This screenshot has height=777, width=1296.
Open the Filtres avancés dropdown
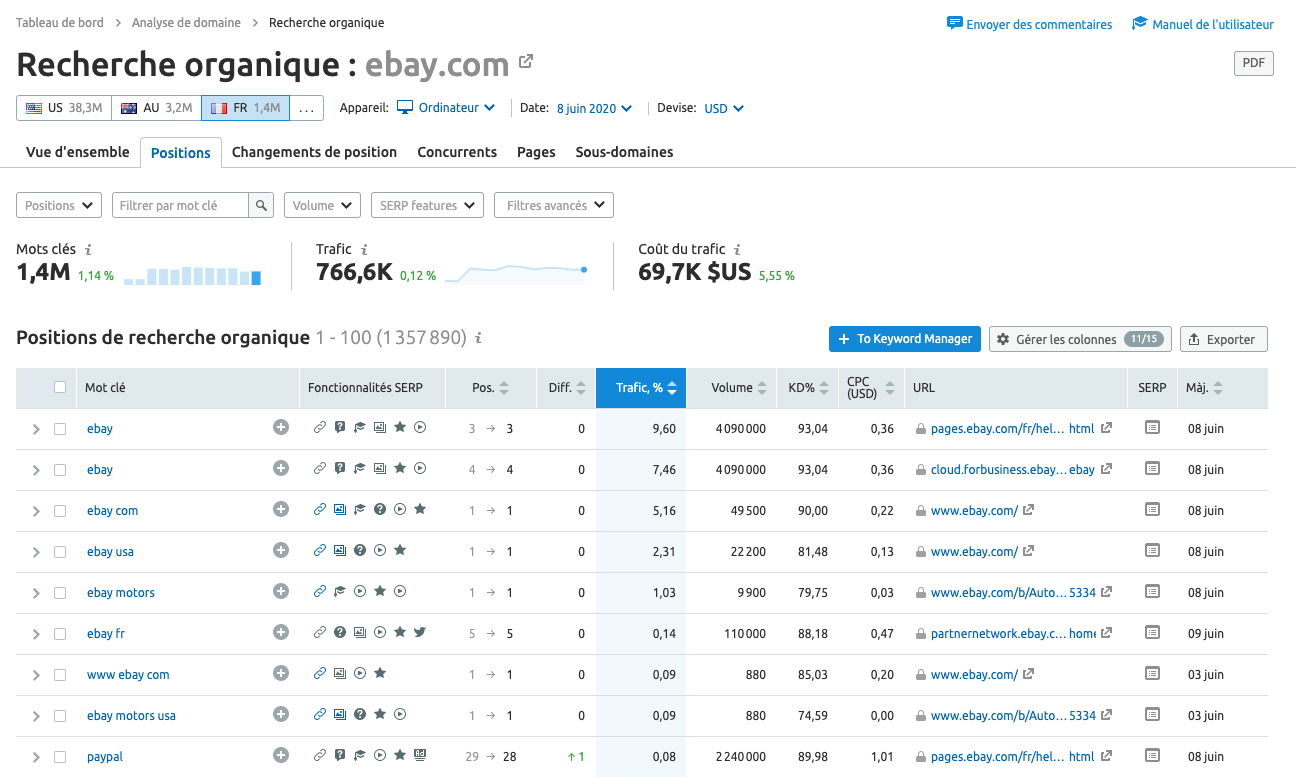tap(554, 205)
